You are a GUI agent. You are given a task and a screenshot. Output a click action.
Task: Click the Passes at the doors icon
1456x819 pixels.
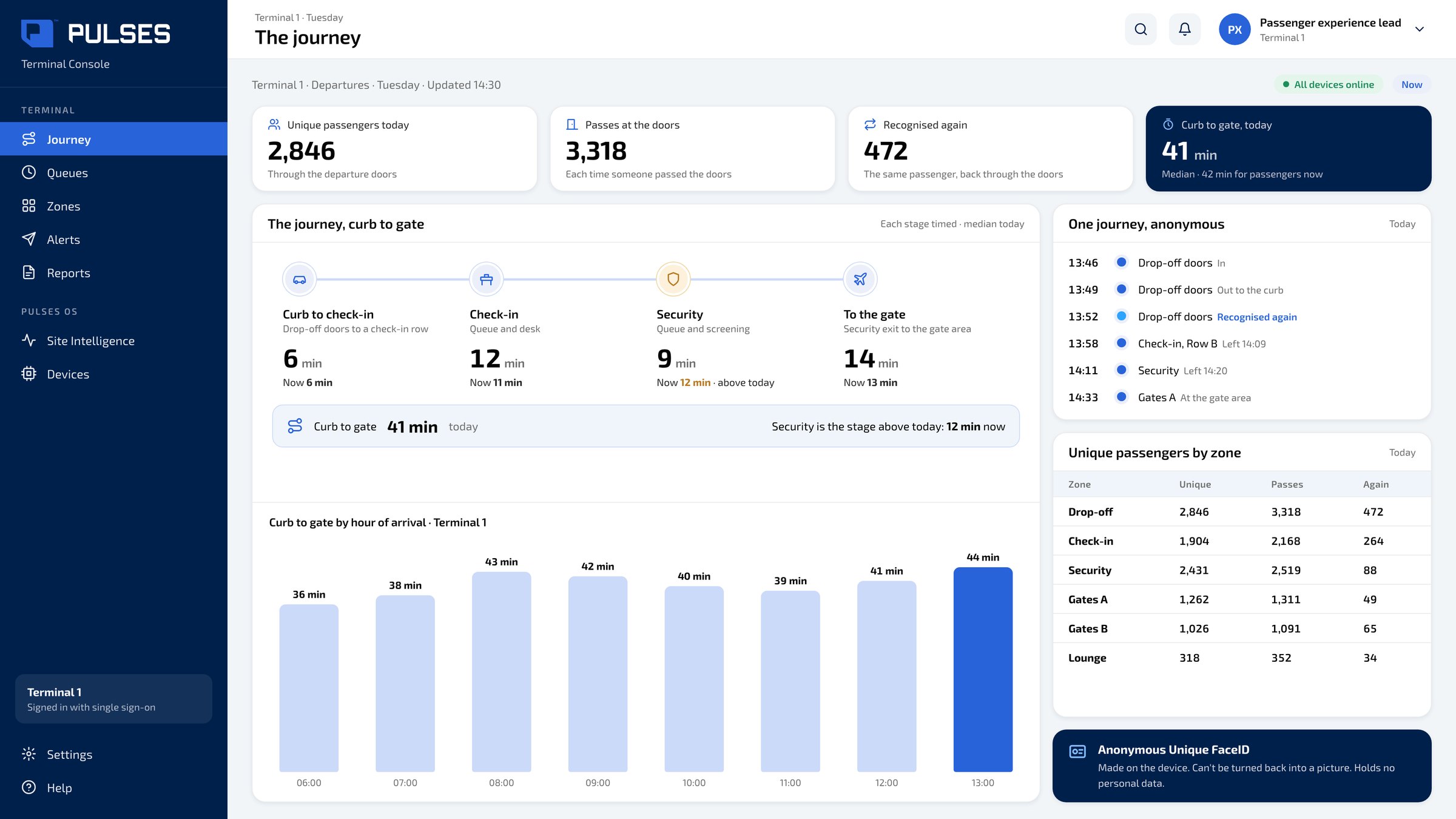click(571, 124)
